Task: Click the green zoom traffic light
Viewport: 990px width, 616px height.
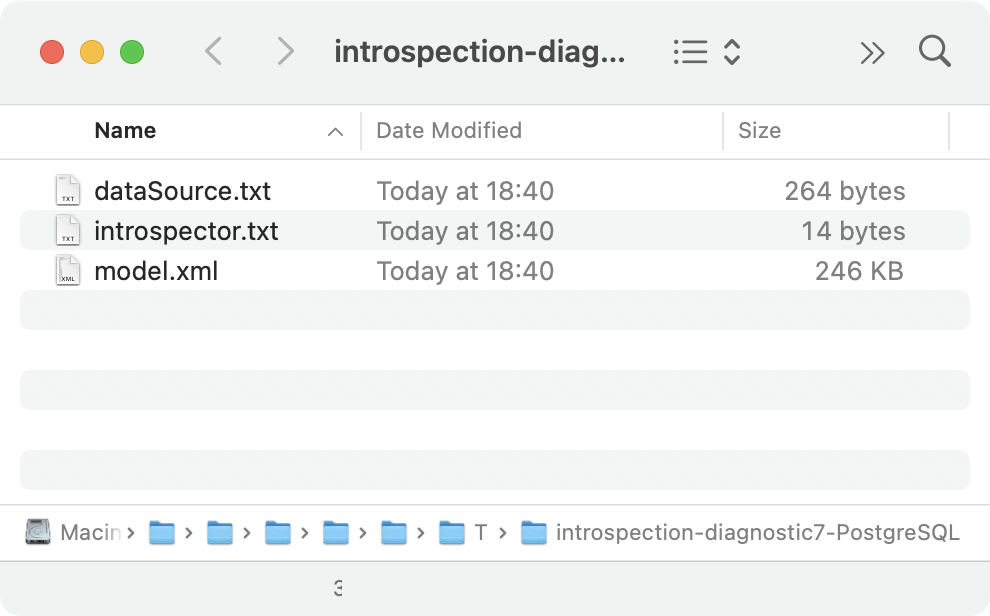Action: [x=131, y=52]
